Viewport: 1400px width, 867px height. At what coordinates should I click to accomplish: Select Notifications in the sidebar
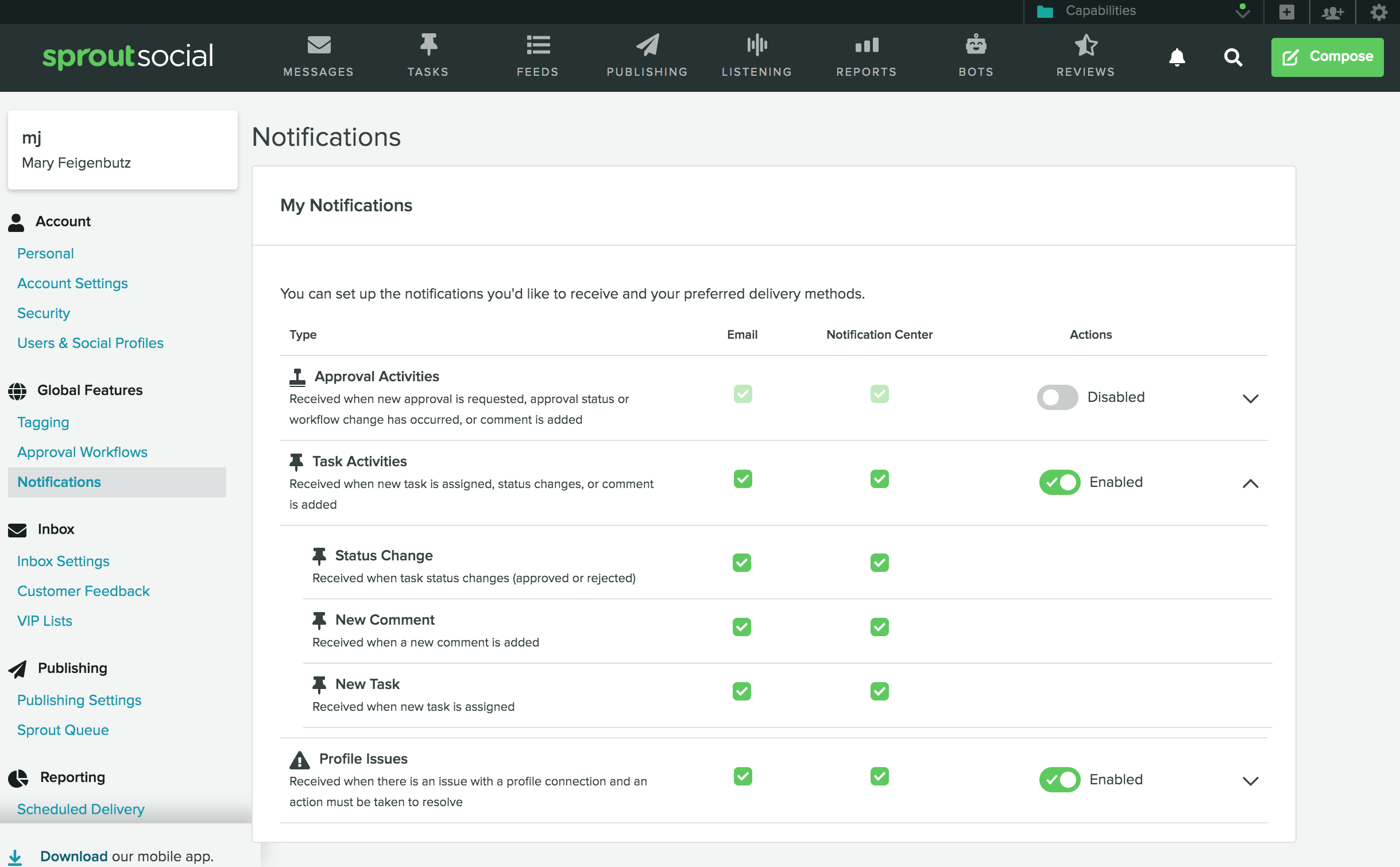tap(117, 482)
